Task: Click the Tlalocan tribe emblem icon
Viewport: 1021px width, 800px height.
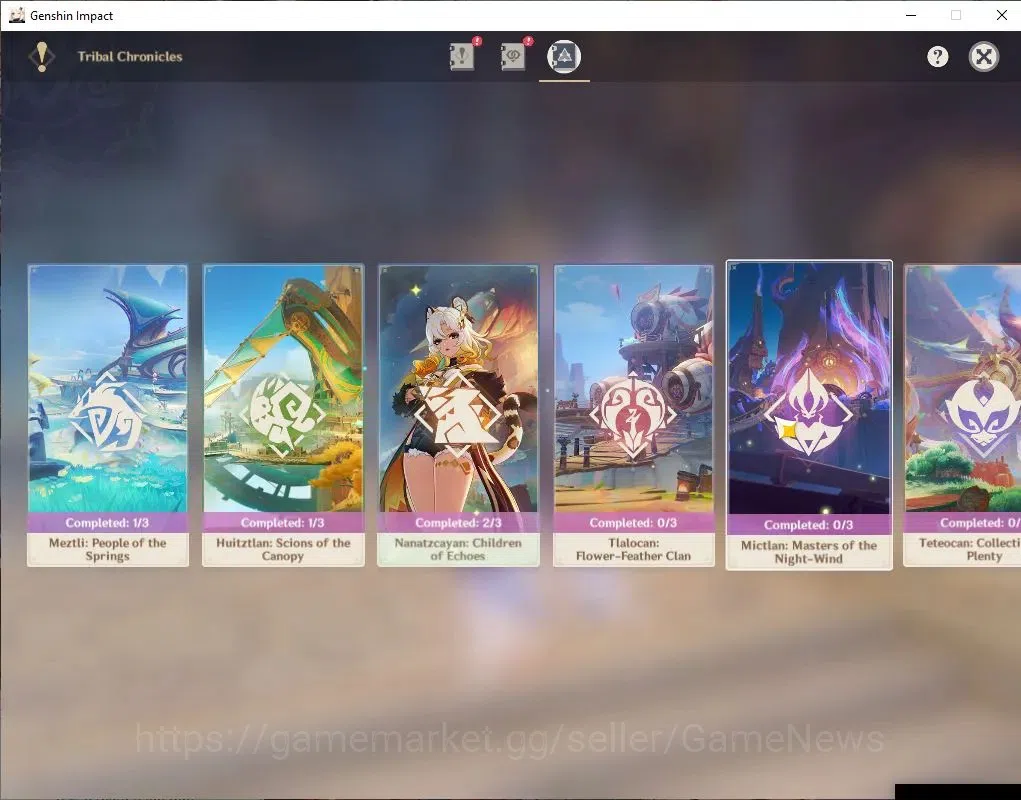Action: point(633,415)
